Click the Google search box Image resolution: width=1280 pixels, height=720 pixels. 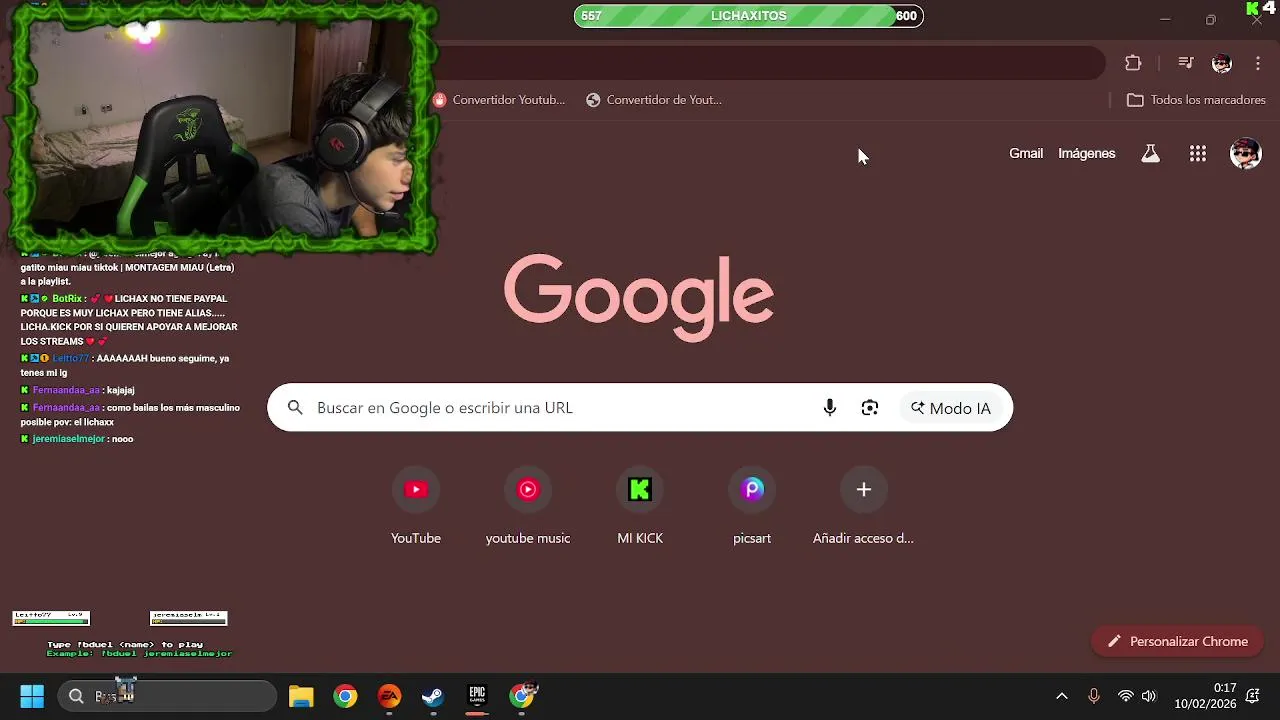640,408
